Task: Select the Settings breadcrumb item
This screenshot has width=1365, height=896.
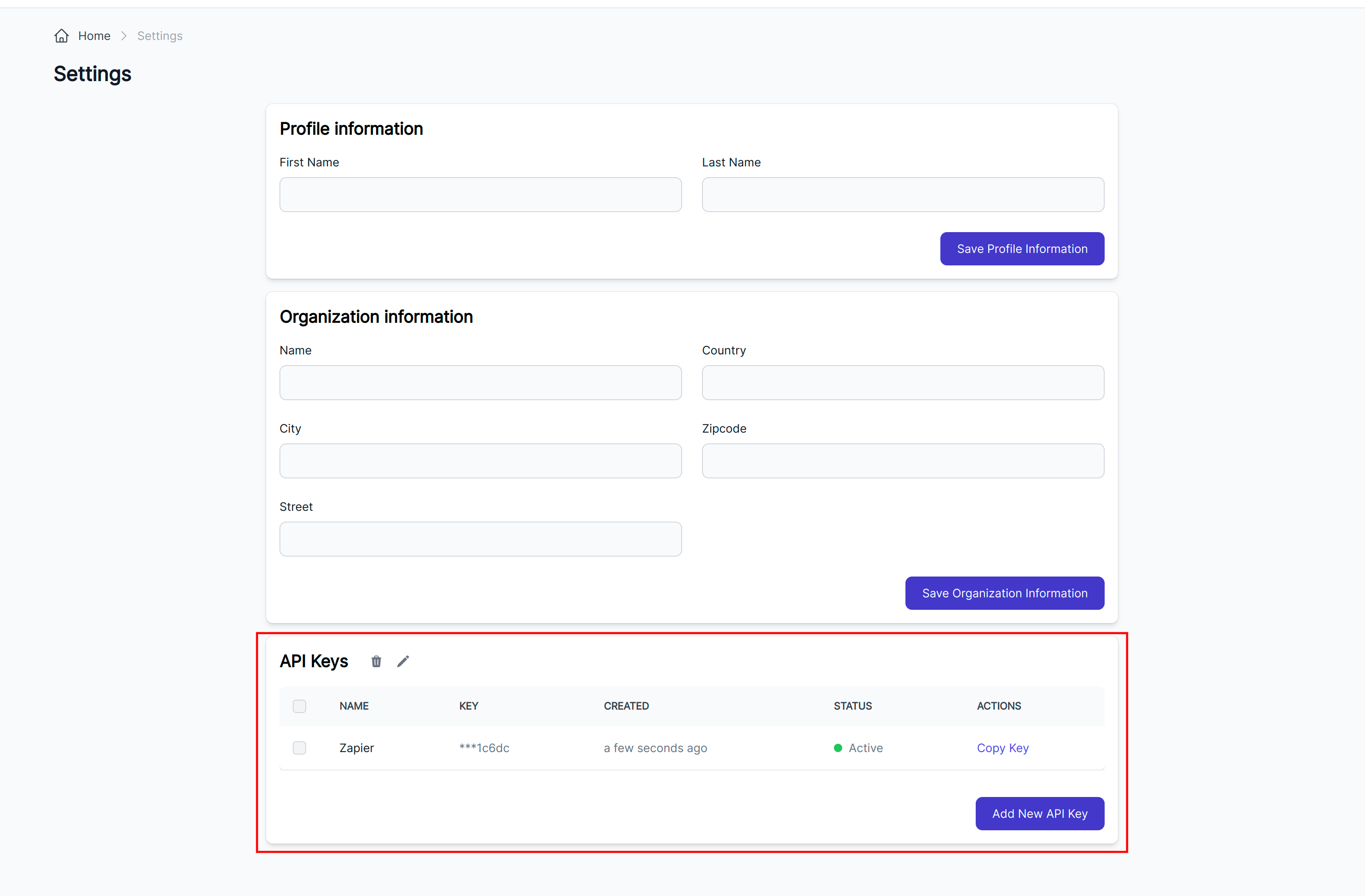Action: [x=159, y=35]
